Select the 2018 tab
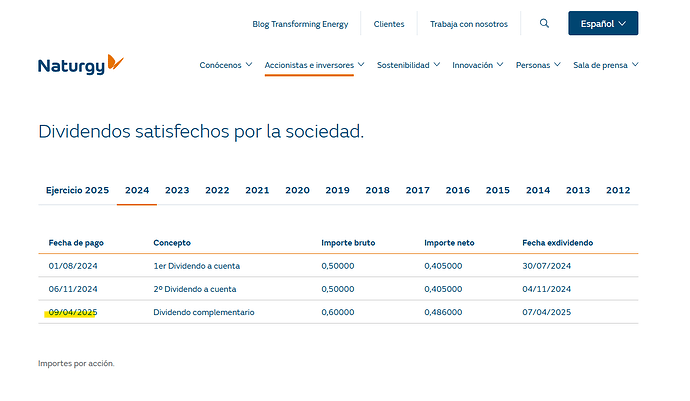 pyautogui.click(x=378, y=190)
